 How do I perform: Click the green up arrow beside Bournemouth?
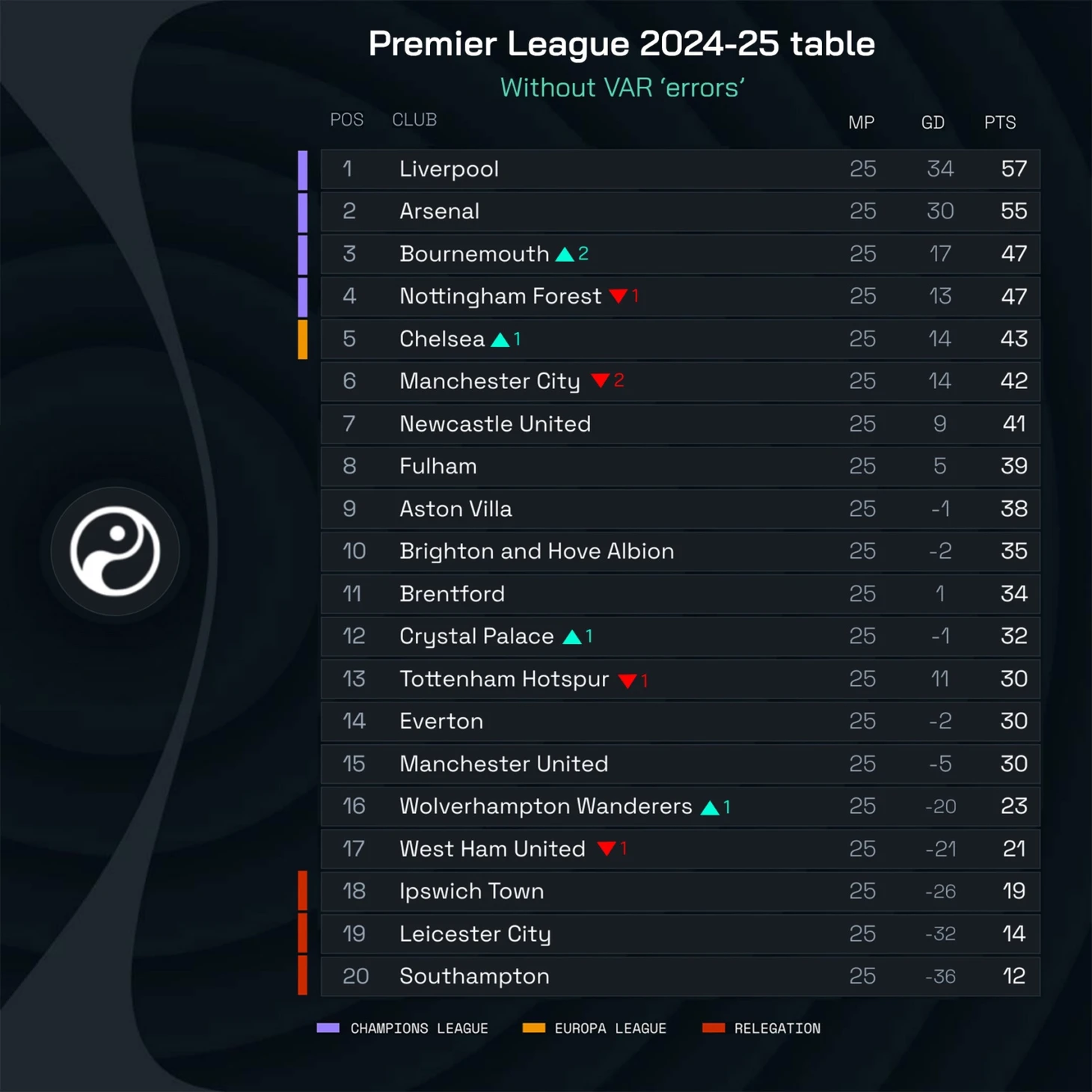click(565, 254)
